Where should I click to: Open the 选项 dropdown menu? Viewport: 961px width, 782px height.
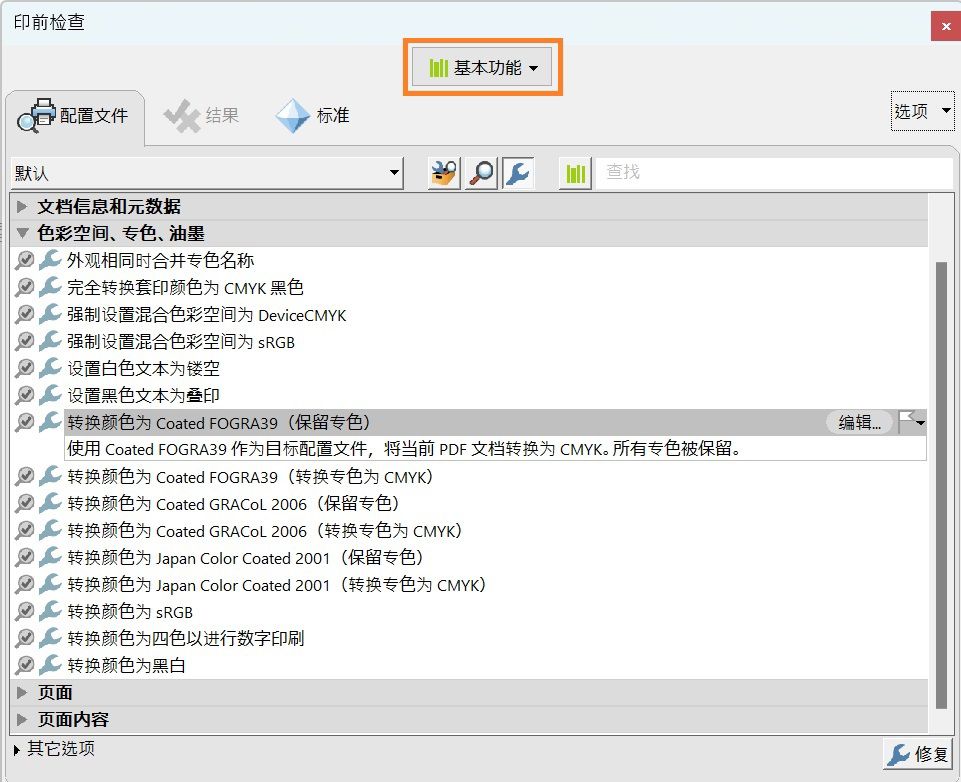click(922, 111)
